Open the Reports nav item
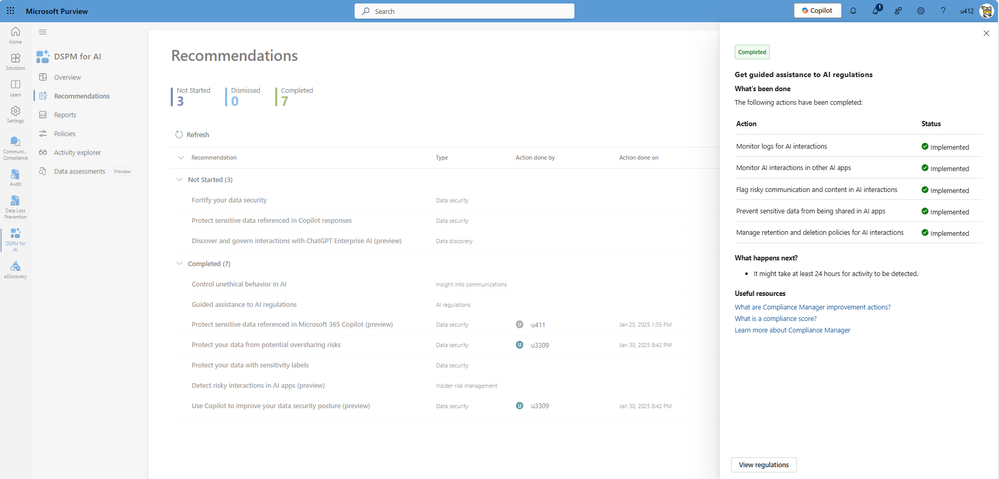 point(65,115)
